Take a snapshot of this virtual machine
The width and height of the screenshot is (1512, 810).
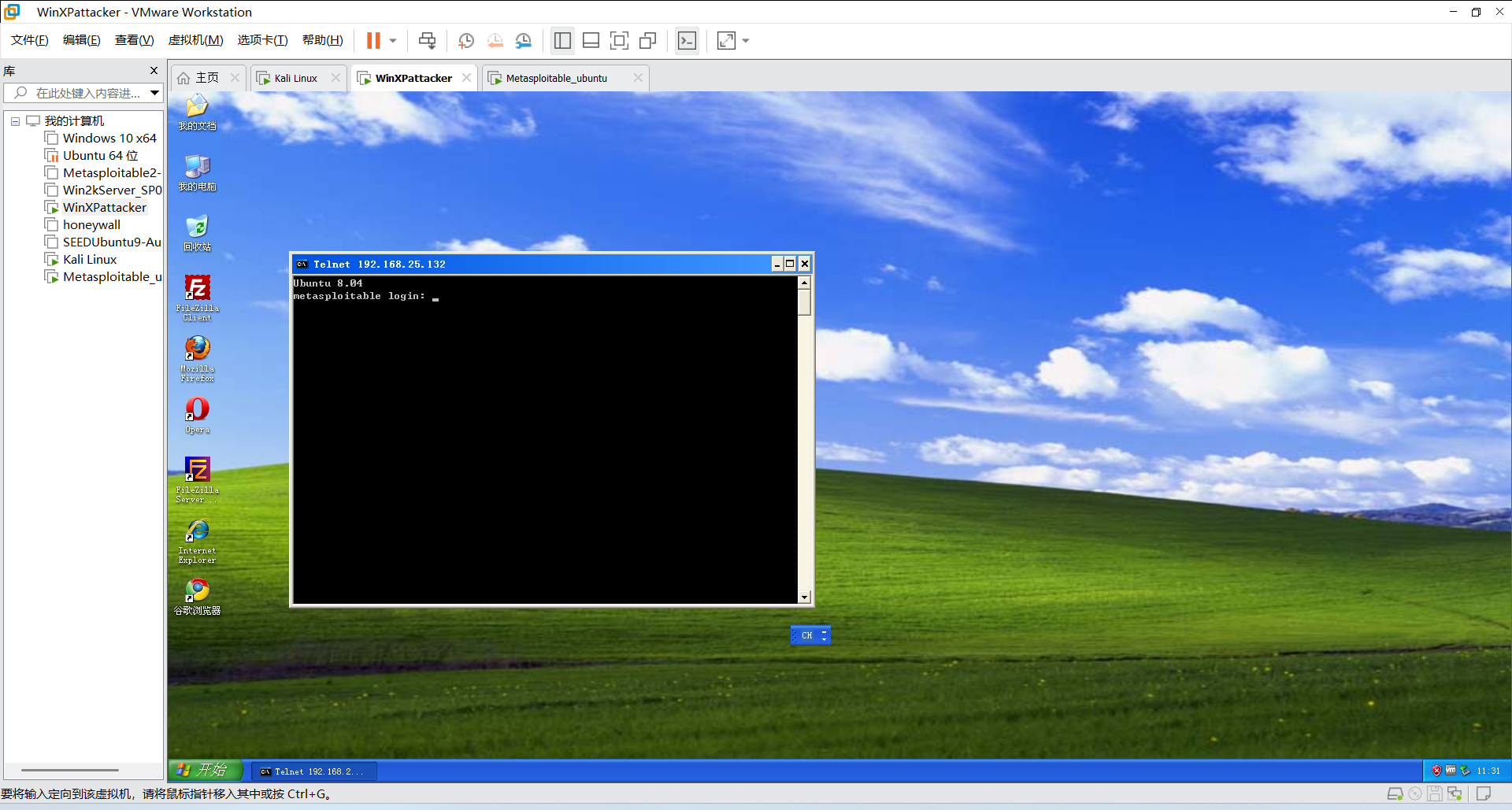coord(465,40)
